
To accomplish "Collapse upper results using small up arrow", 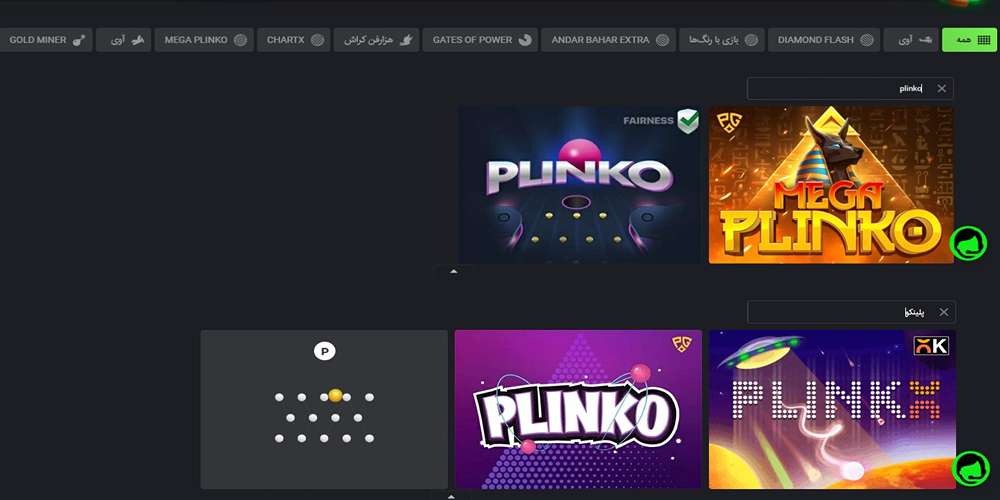I will point(453,272).
